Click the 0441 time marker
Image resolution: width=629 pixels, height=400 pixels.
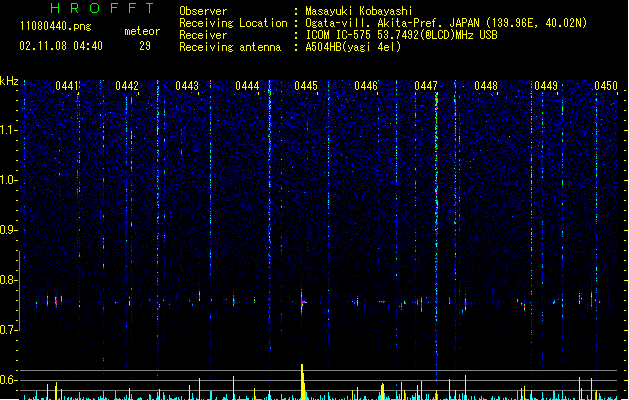click(67, 86)
